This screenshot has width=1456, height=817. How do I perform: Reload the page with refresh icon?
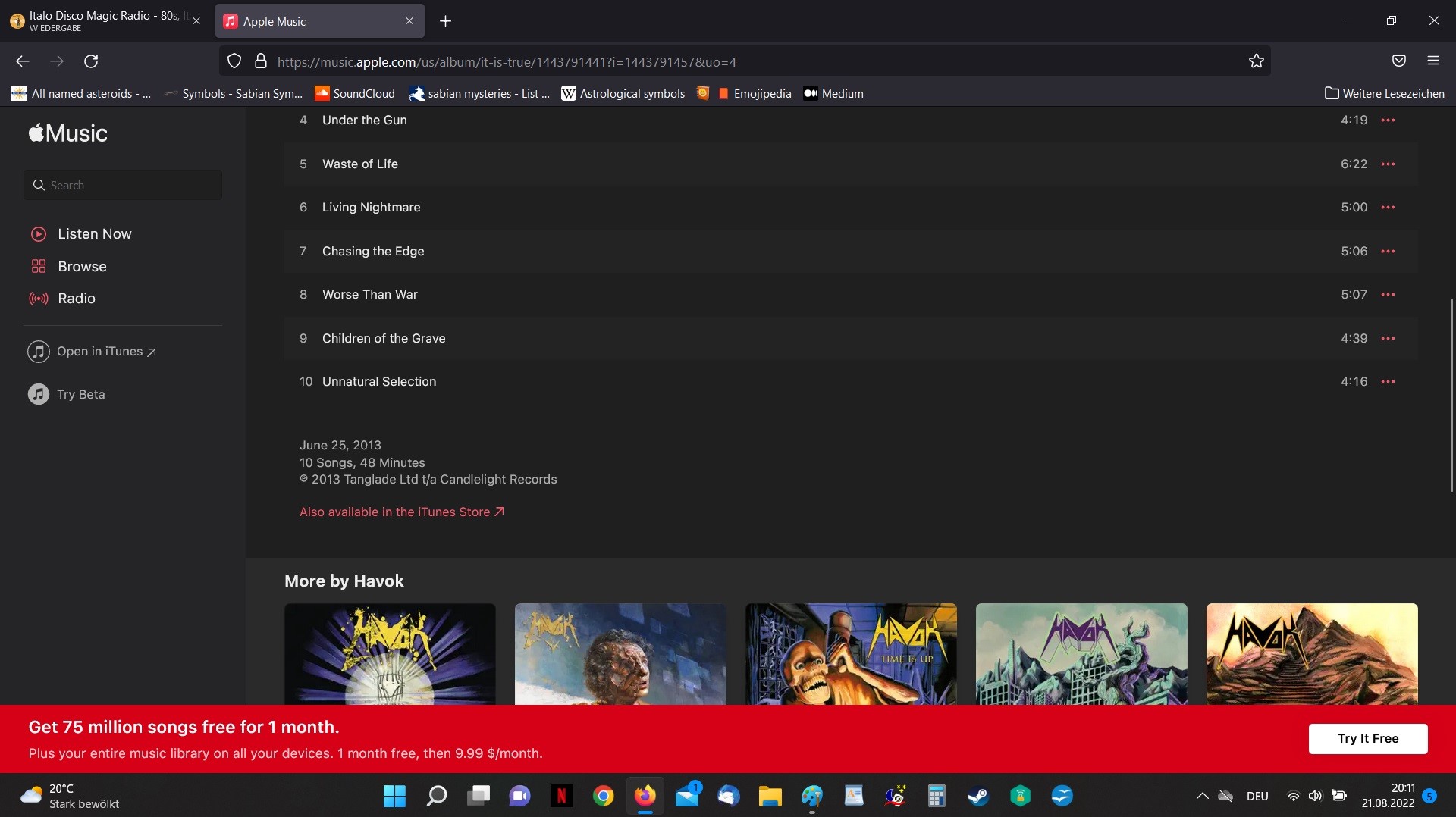click(91, 61)
